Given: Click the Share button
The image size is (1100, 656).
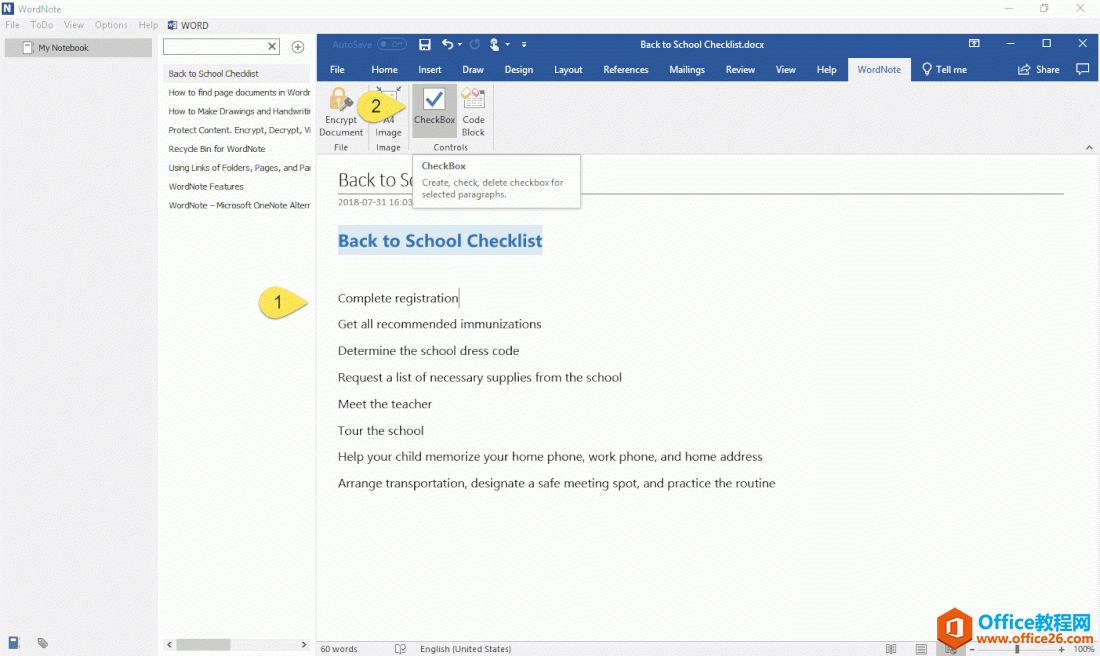Looking at the screenshot, I should (1039, 70).
